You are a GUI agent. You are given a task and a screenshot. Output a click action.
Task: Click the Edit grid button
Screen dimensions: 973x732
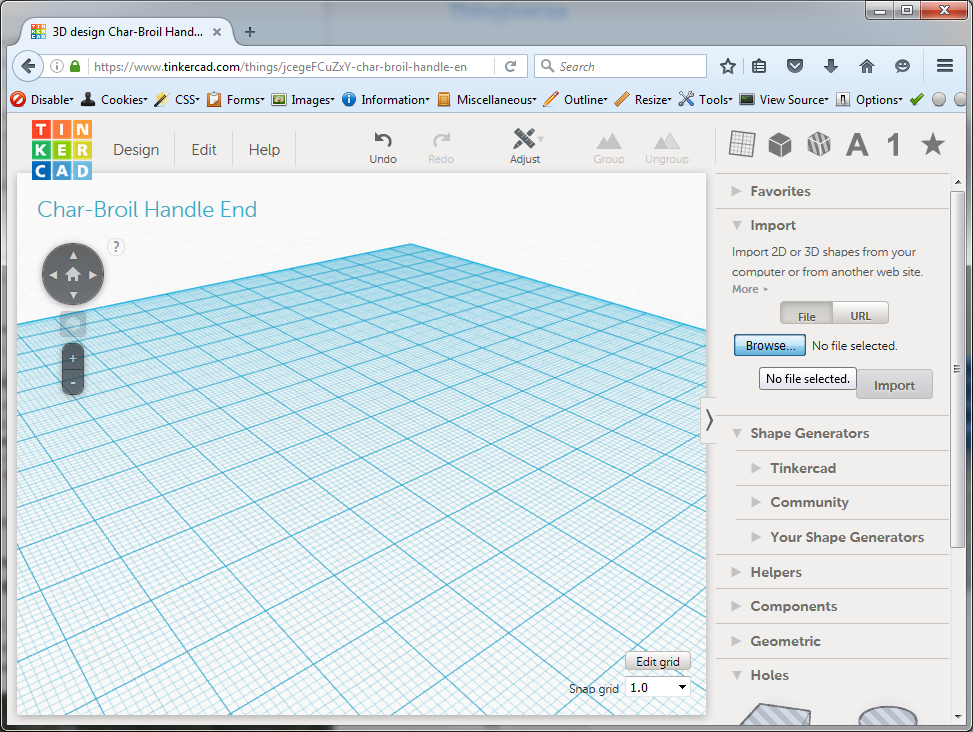click(x=658, y=661)
